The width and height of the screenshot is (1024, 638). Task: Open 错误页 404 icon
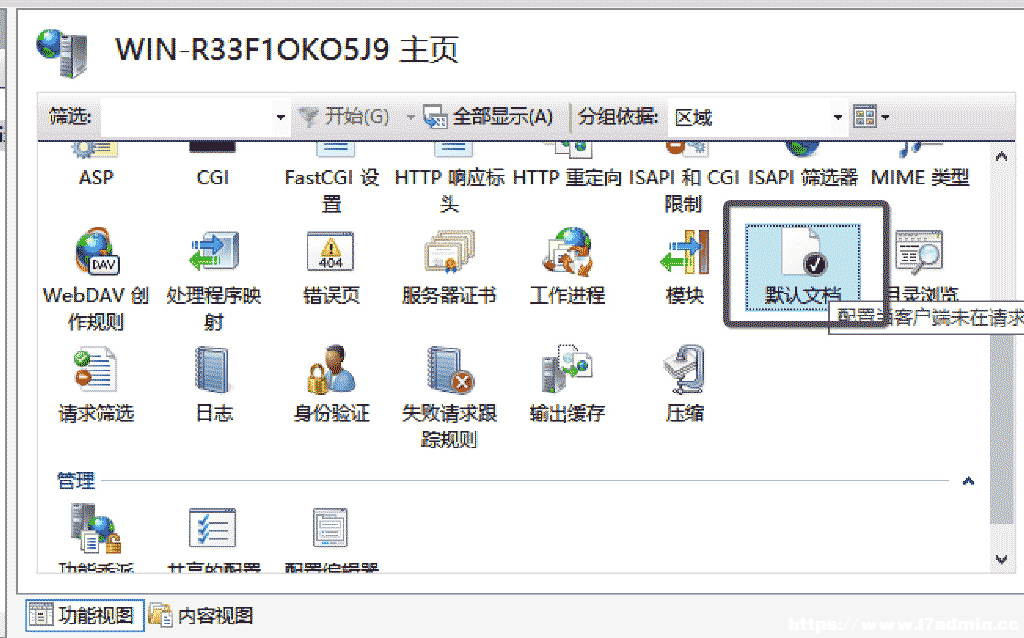click(331, 251)
